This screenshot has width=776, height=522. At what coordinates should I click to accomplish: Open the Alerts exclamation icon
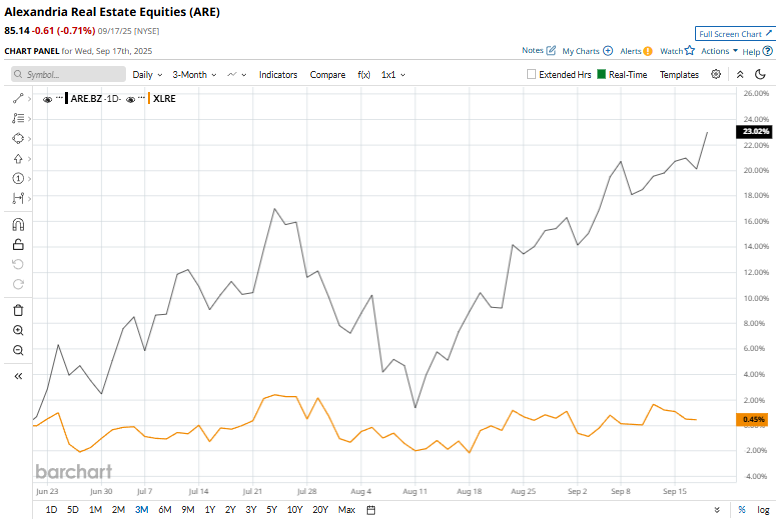(x=648, y=51)
